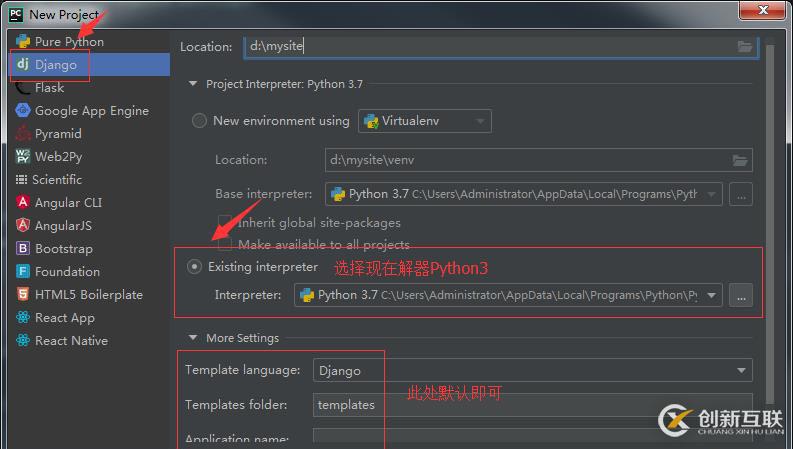The width and height of the screenshot is (793, 449).
Task: Click the HTML5 Boilerplate icon
Action: point(23,294)
